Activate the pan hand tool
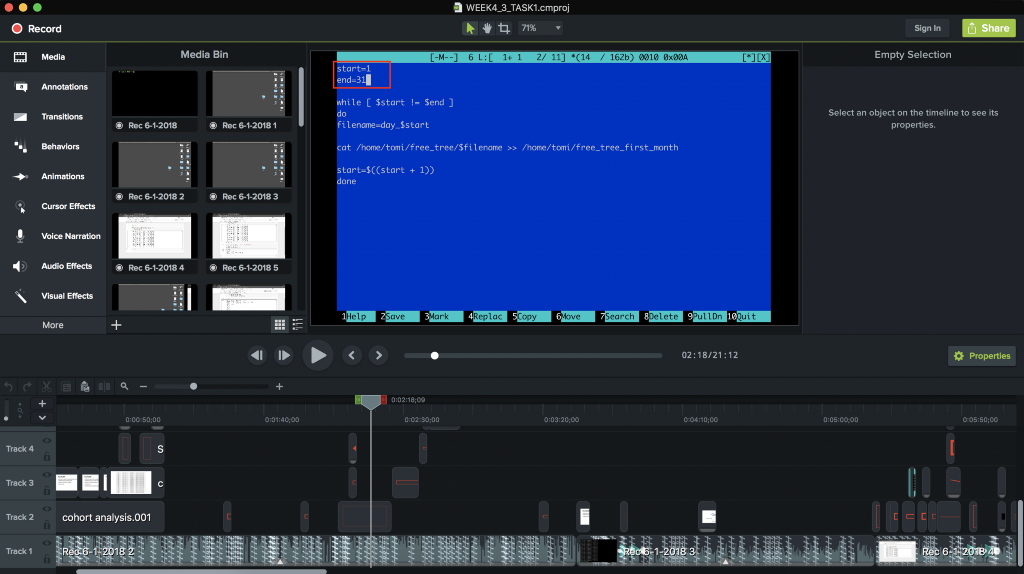 pos(487,28)
